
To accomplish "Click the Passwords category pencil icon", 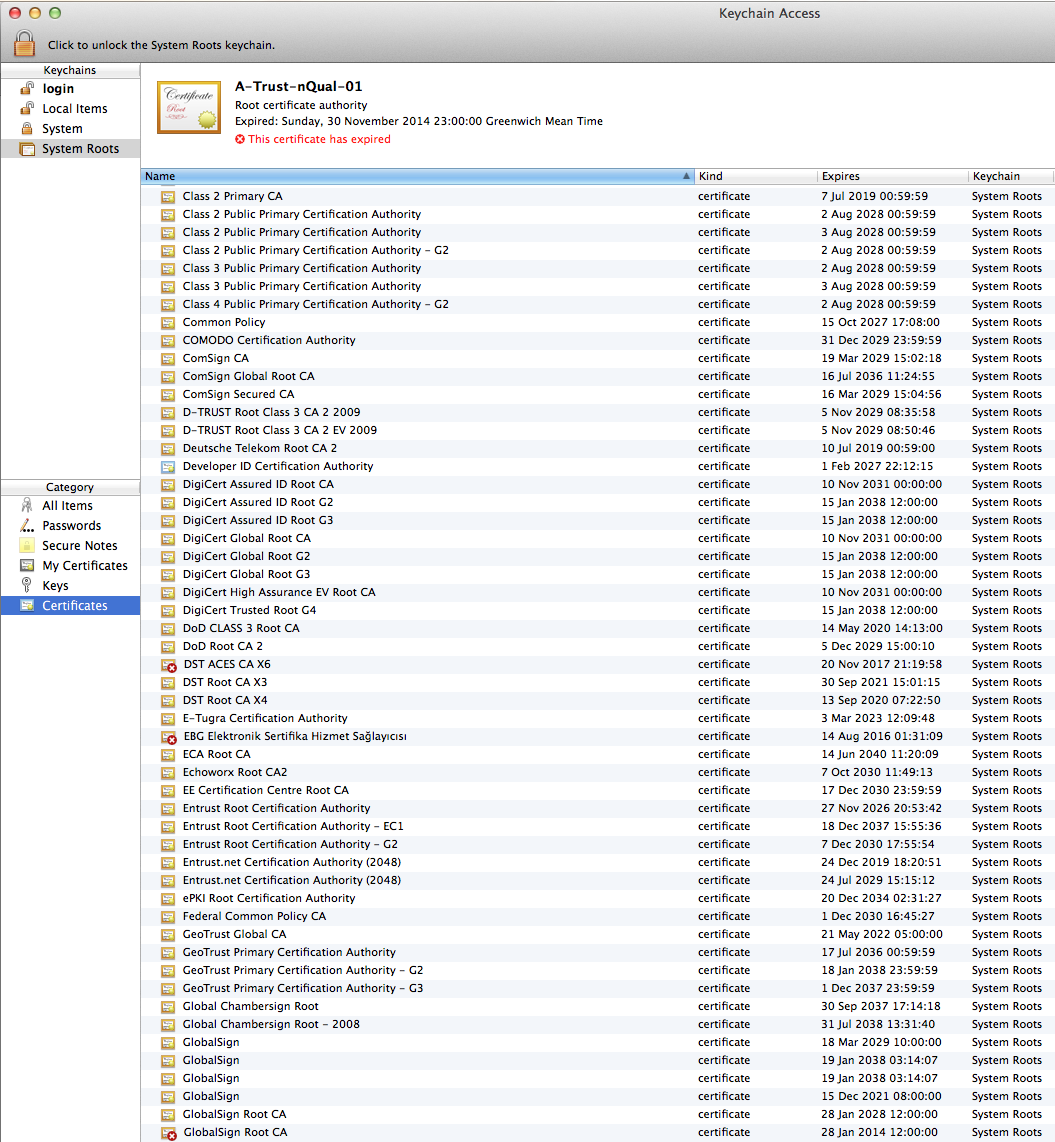I will (x=27, y=525).
